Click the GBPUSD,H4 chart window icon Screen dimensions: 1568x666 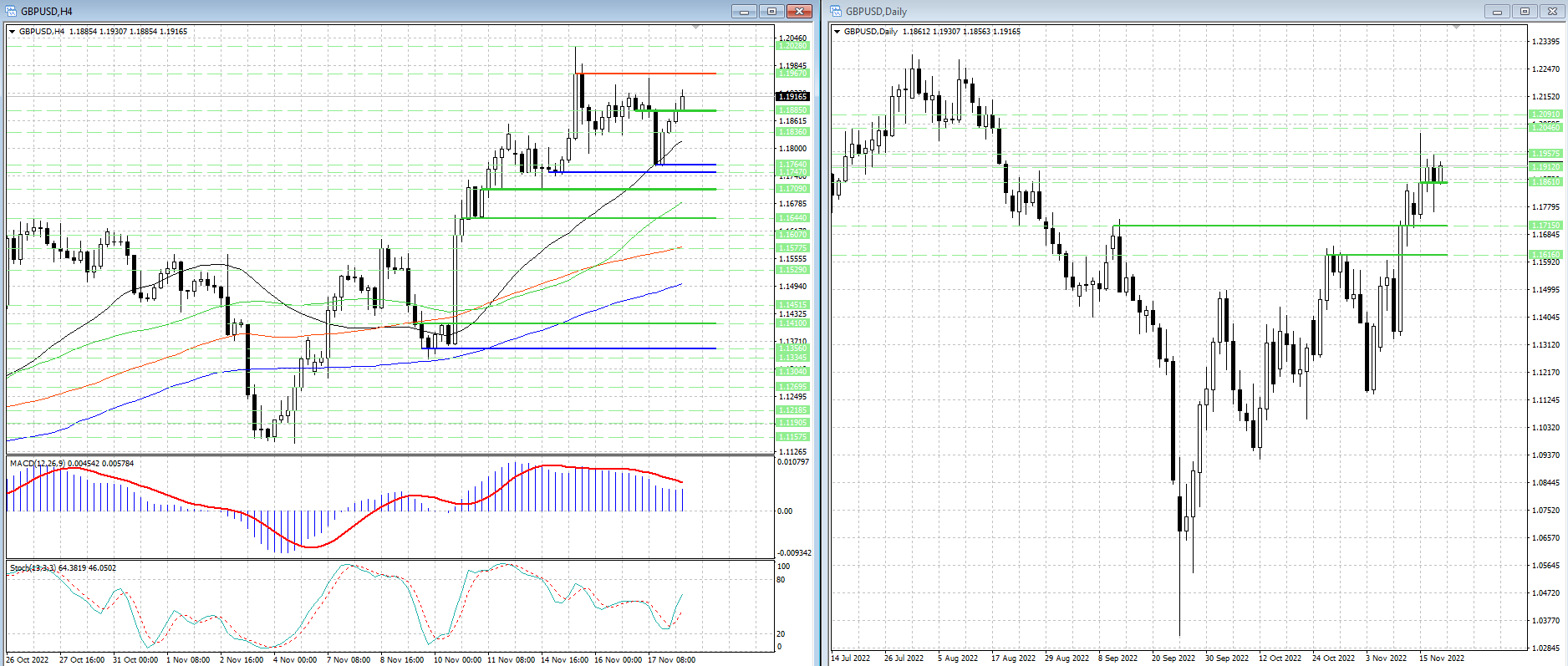[11, 11]
